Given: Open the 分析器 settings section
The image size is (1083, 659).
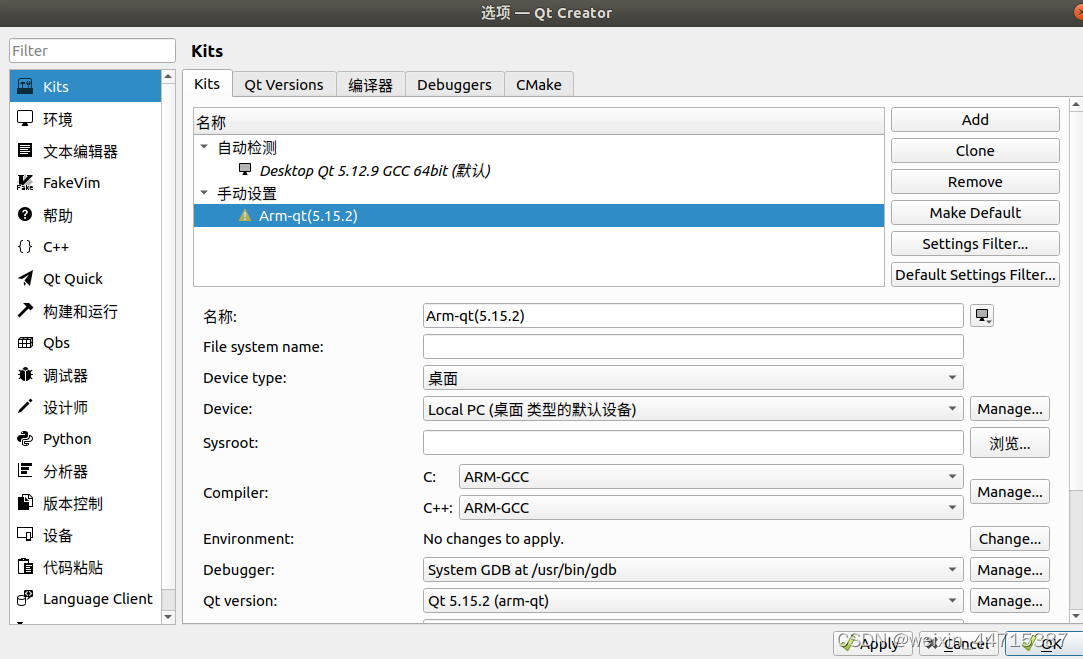Looking at the screenshot, I should (x=64, y=471).
